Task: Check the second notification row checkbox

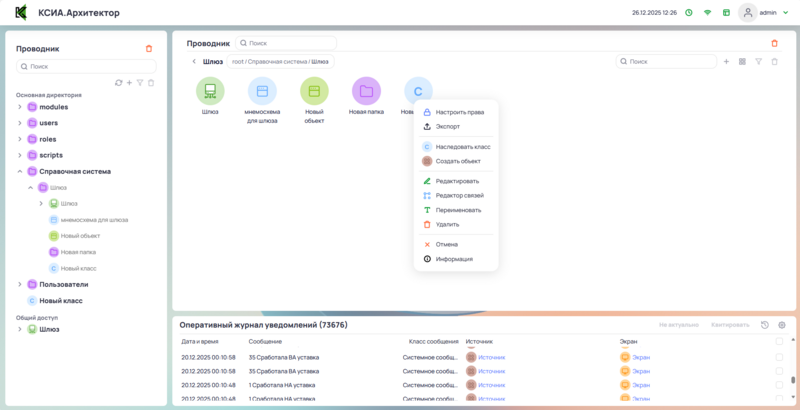Action: (x=779, y=371)
